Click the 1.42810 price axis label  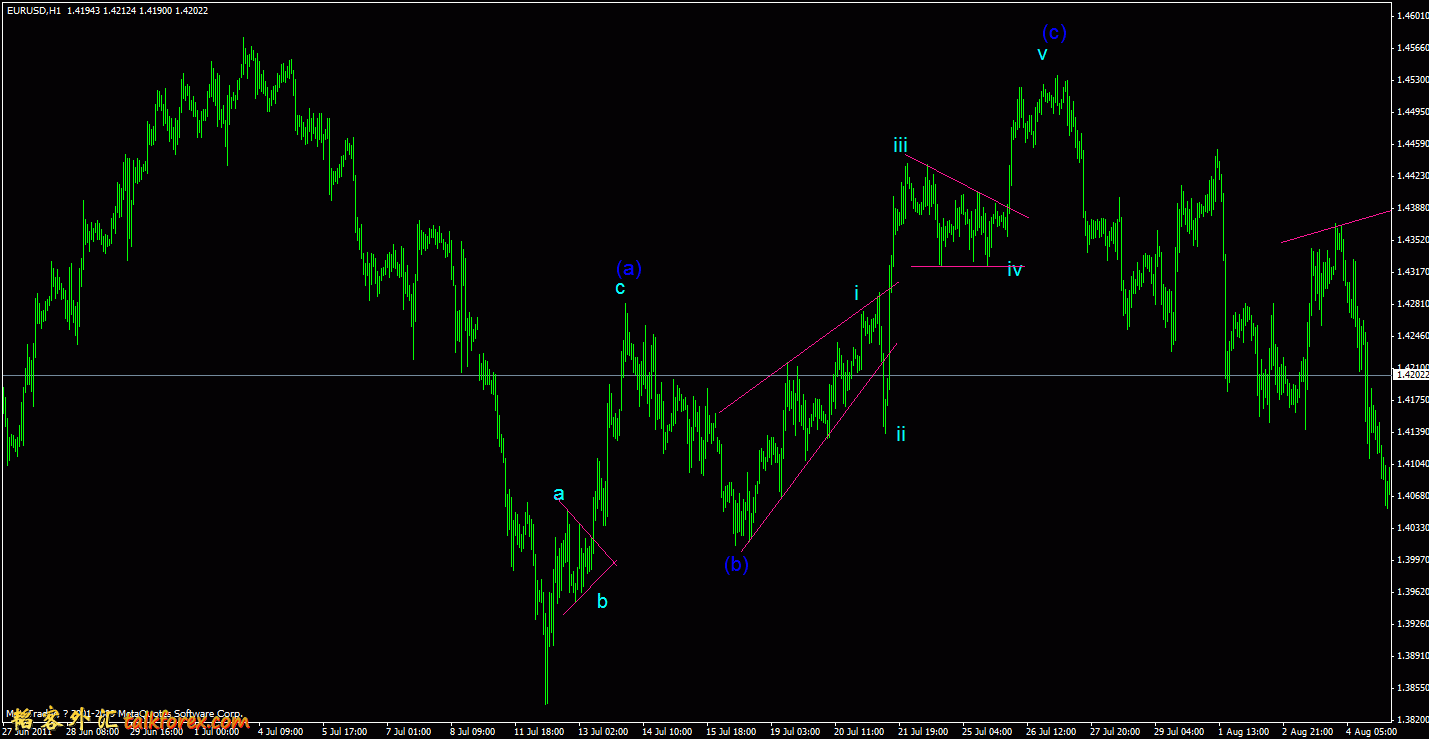coord(1412,304)
